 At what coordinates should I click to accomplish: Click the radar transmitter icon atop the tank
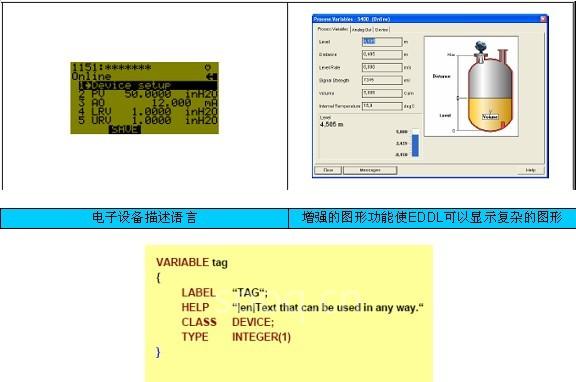click(480, 47)
